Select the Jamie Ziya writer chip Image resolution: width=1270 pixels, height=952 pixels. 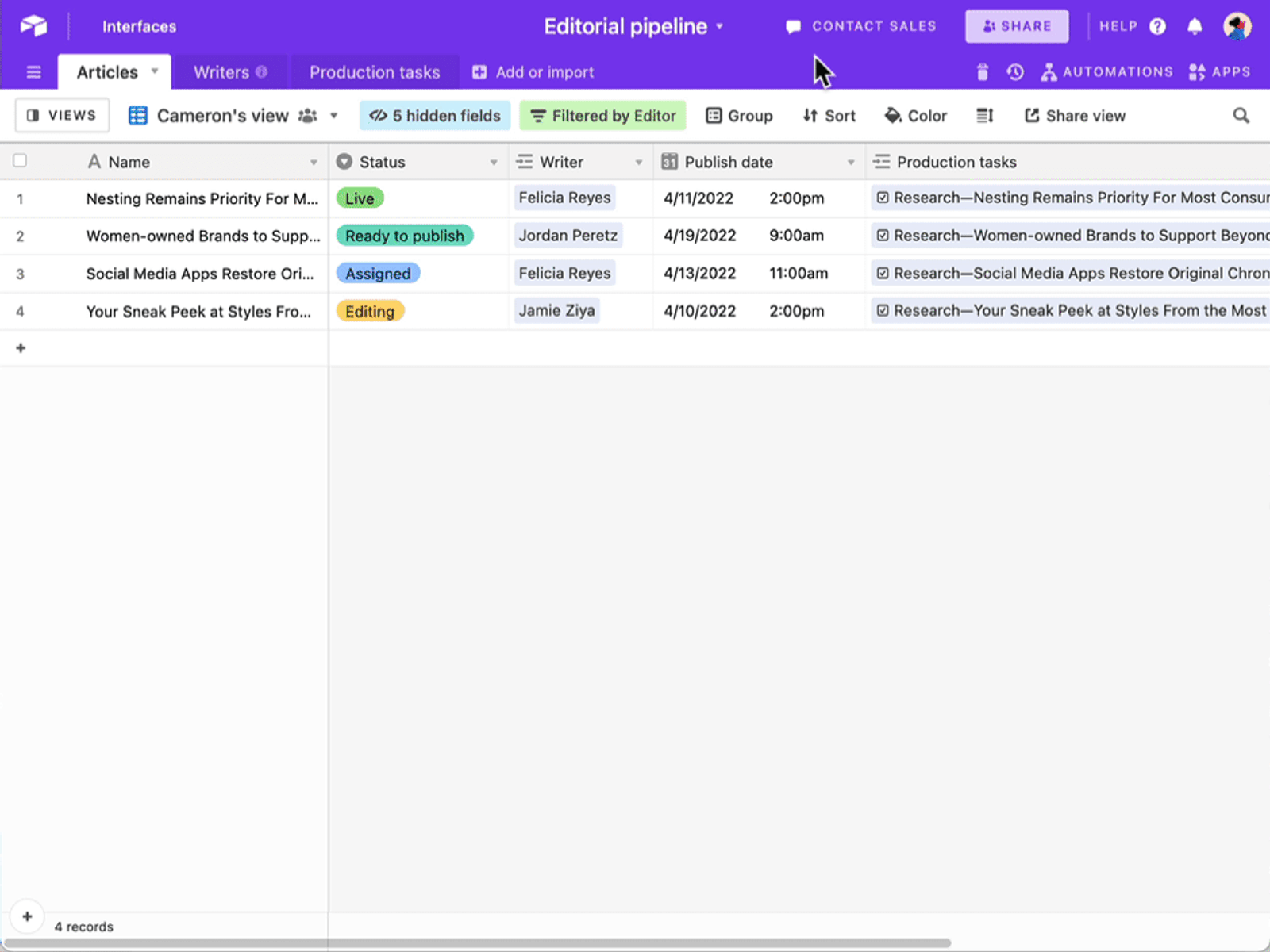point(556,310)
